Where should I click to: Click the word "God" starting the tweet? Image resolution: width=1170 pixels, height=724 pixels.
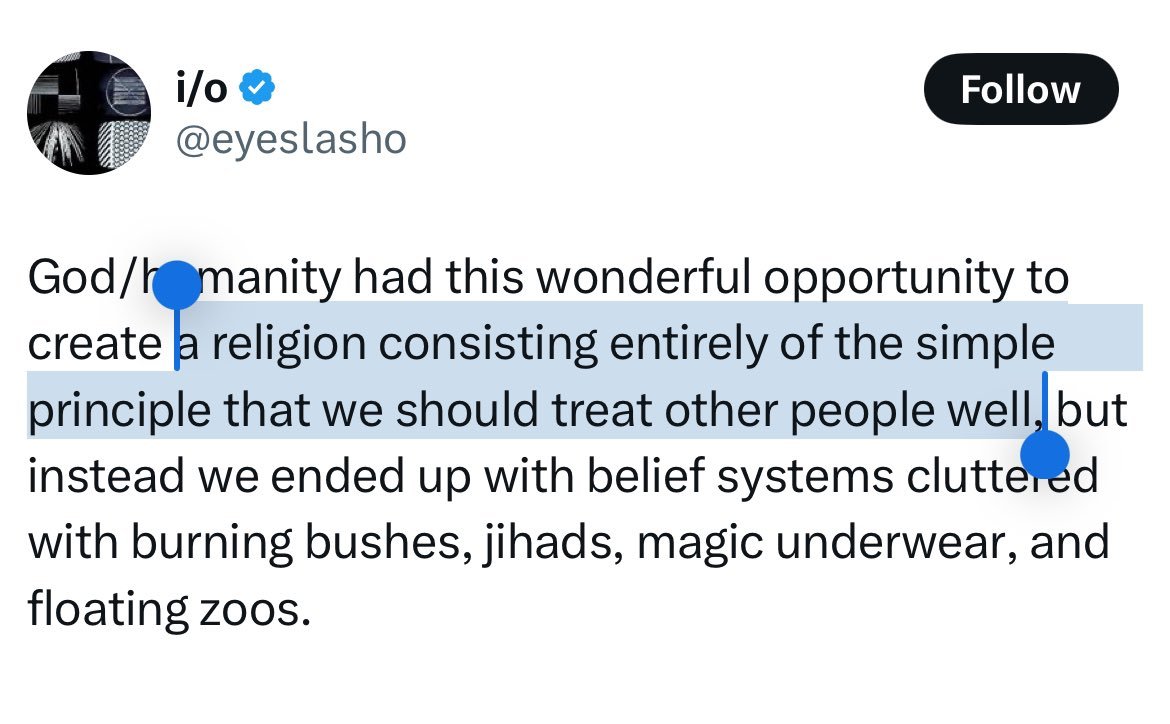(x=71, y=278)
